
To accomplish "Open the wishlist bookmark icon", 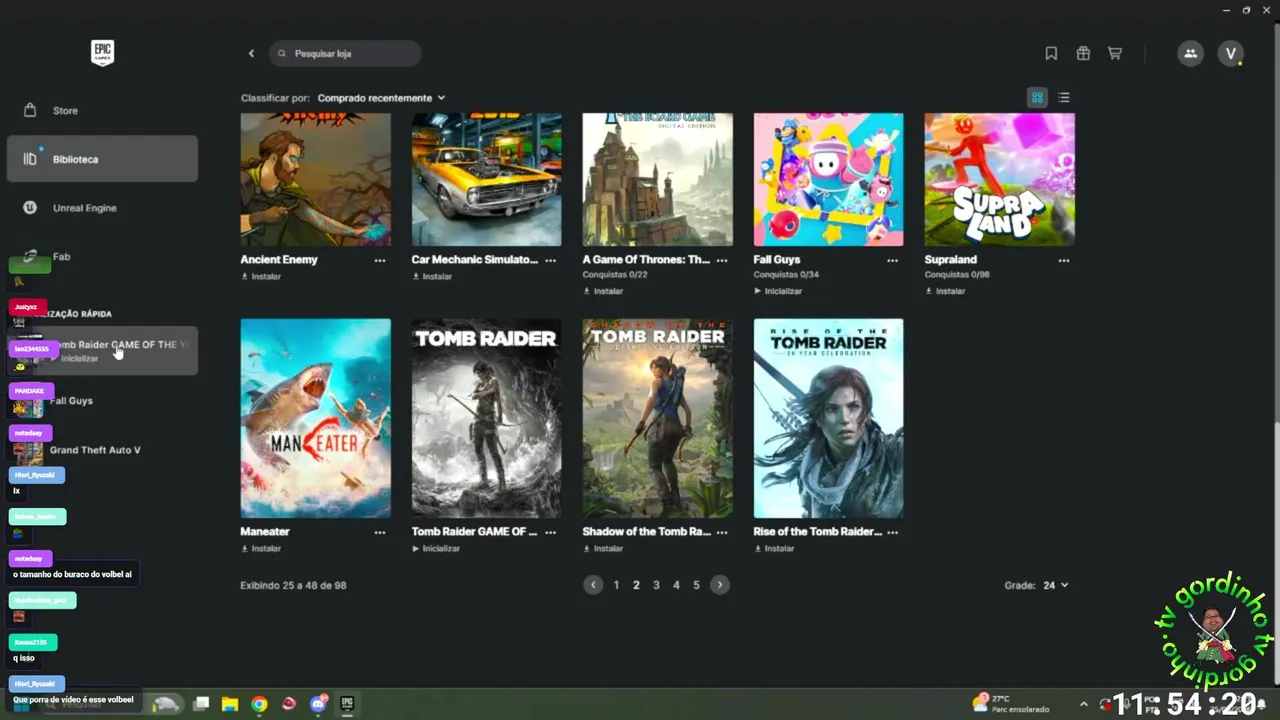I will click(x=1051, y=53).
